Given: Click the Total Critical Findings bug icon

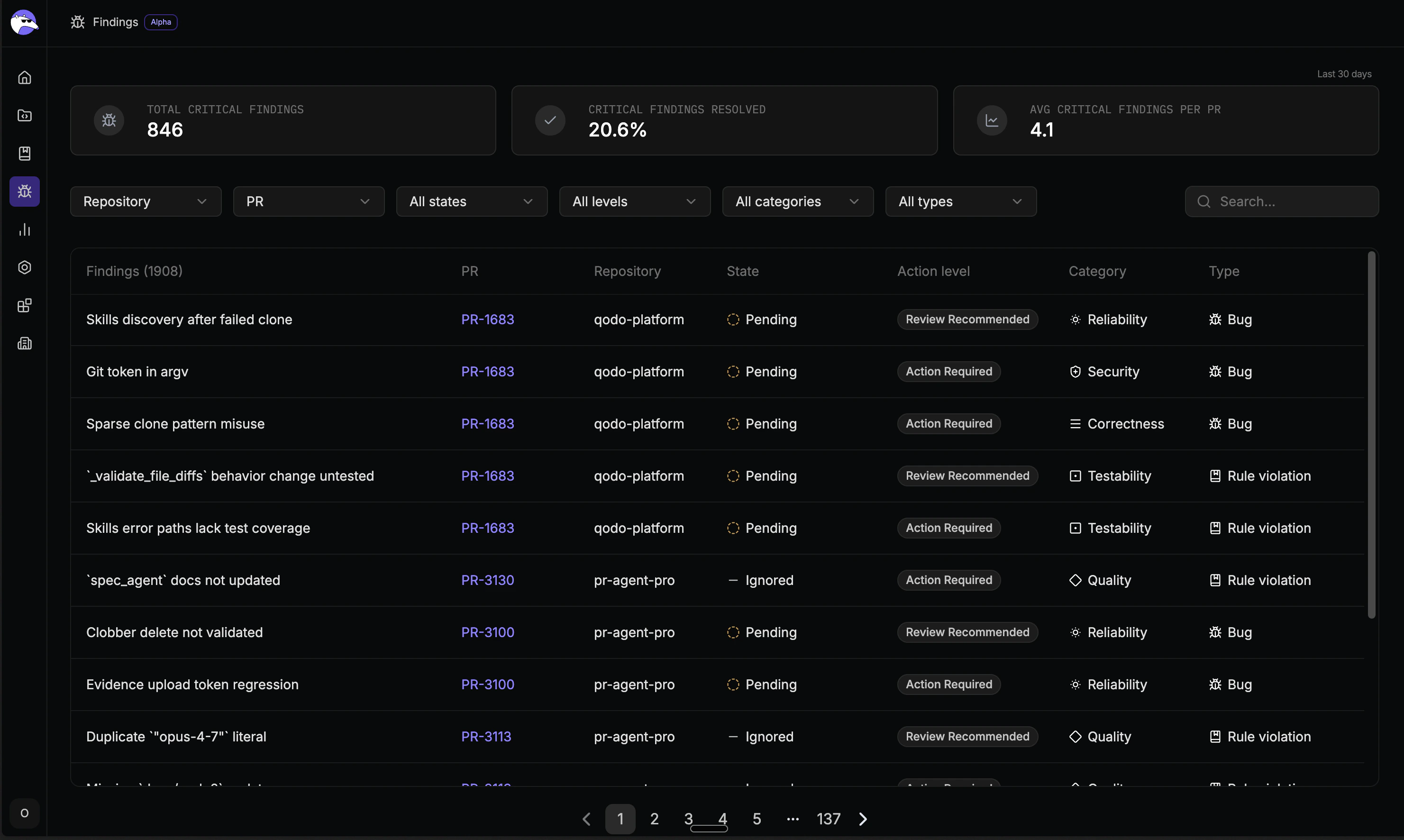Looking at the screenshot, I should point(109,120).
